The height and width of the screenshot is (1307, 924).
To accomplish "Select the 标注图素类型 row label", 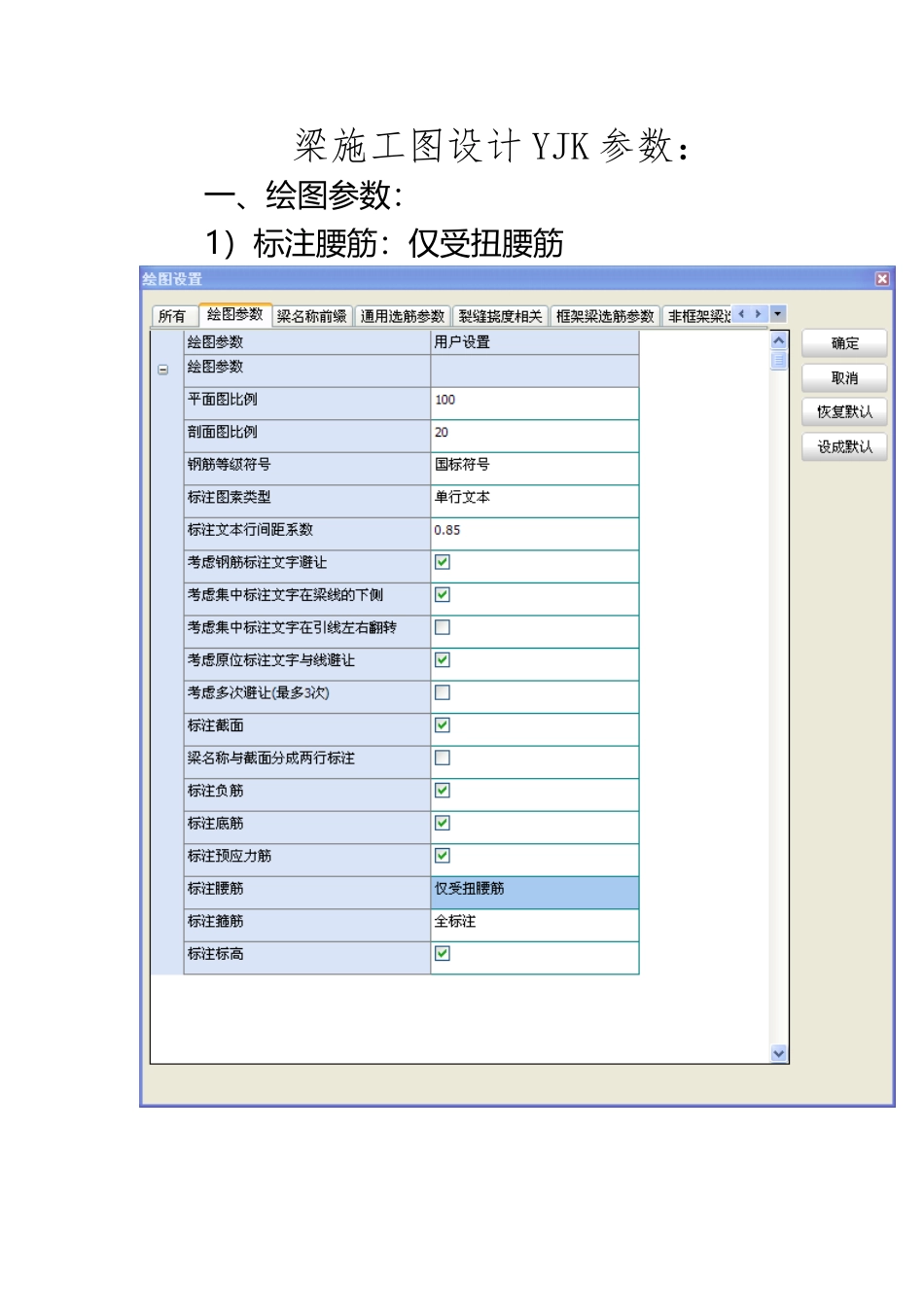I will (x=307, y=501).
